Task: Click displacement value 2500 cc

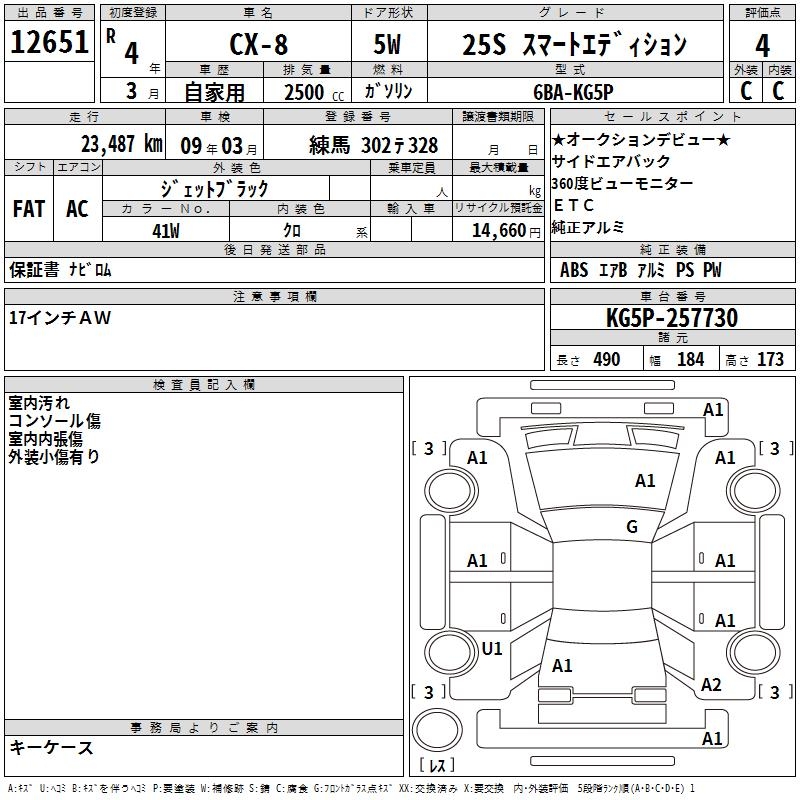Action: (x=314, y=92)
